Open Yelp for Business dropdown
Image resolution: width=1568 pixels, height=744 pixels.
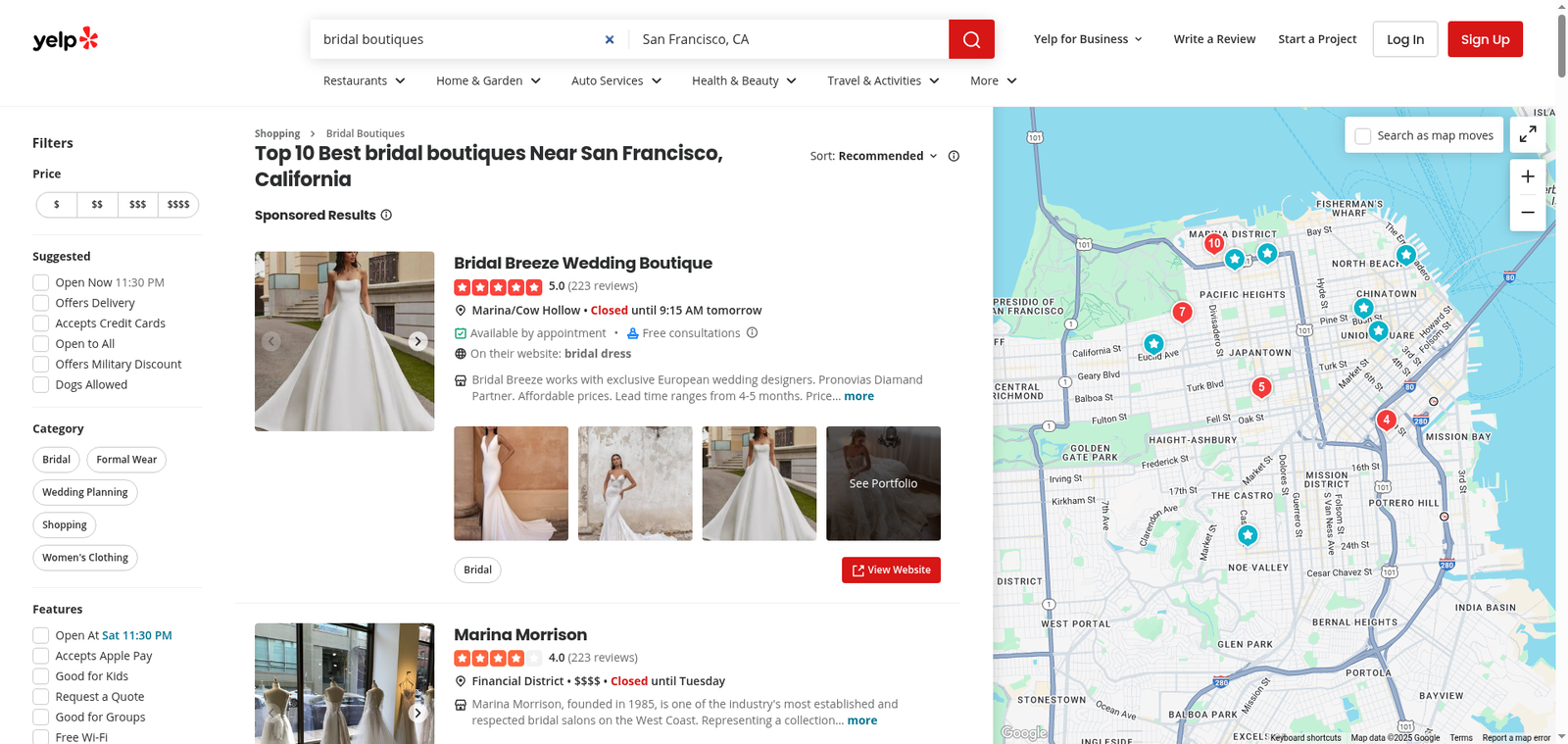coord(1088,39)
